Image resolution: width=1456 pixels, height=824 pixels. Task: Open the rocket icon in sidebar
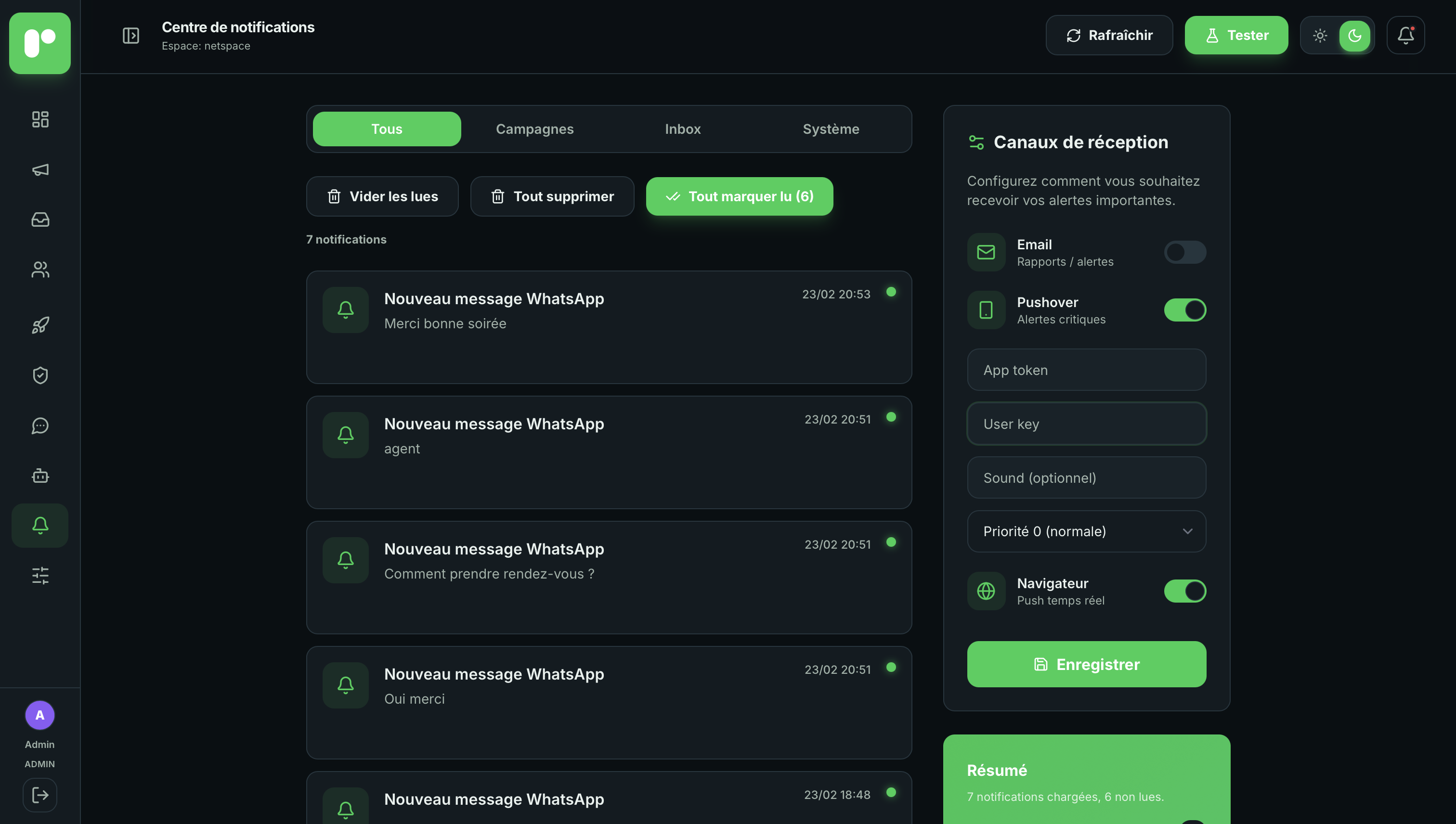click(40, 325)
